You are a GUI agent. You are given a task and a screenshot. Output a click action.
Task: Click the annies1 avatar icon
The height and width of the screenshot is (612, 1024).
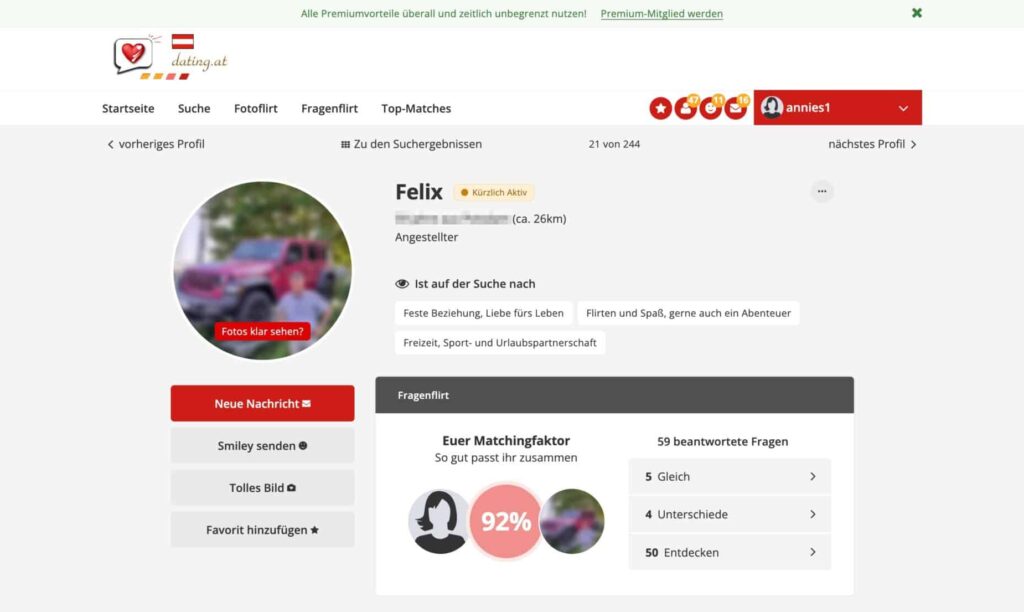tap(771, 108)
